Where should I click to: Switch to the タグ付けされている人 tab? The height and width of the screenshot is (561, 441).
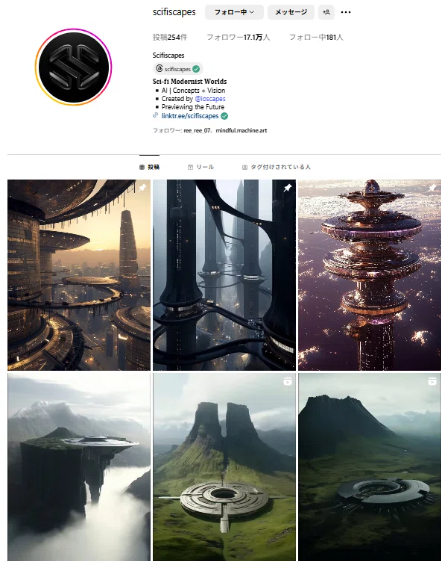[x=276, y=167]
